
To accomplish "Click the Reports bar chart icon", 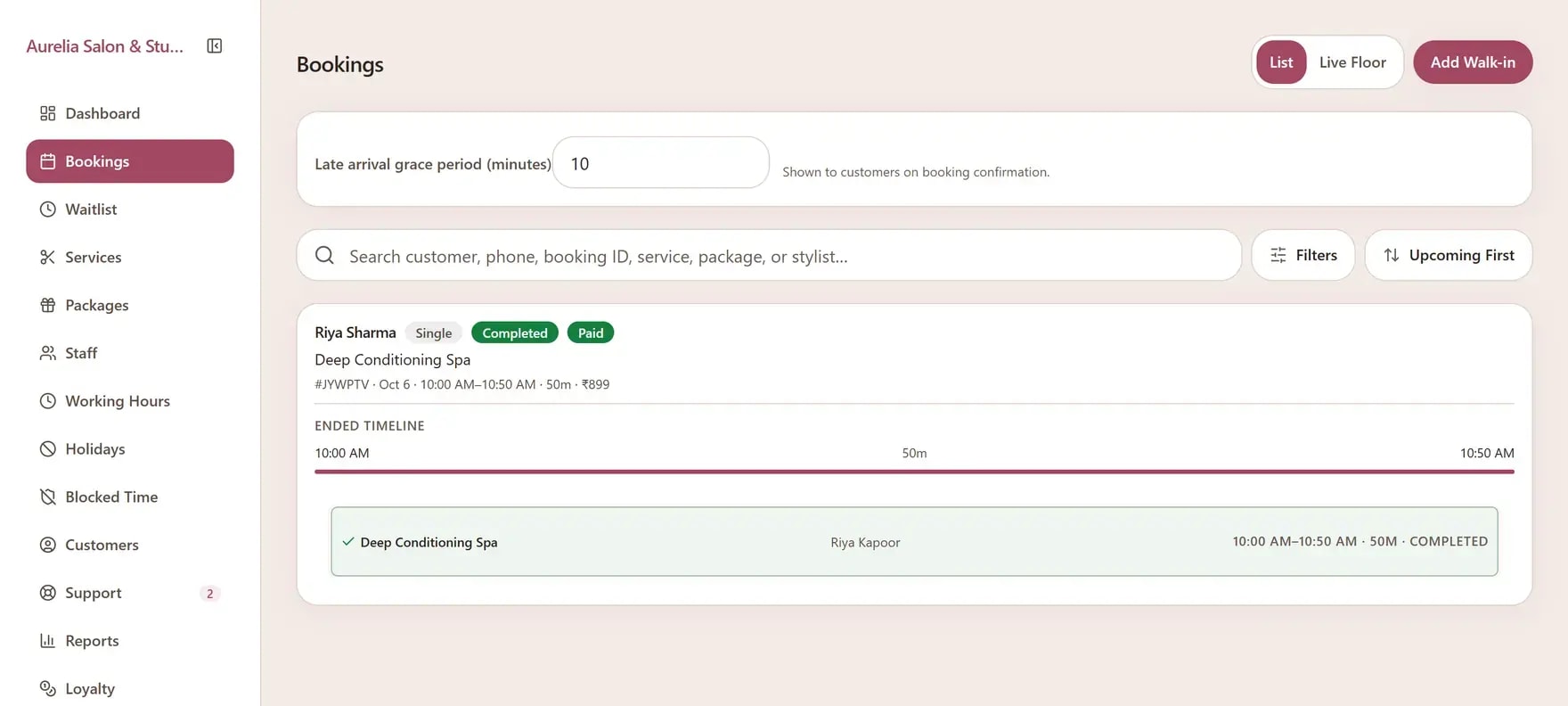I will pyautogui.click(x=48, y=641).
